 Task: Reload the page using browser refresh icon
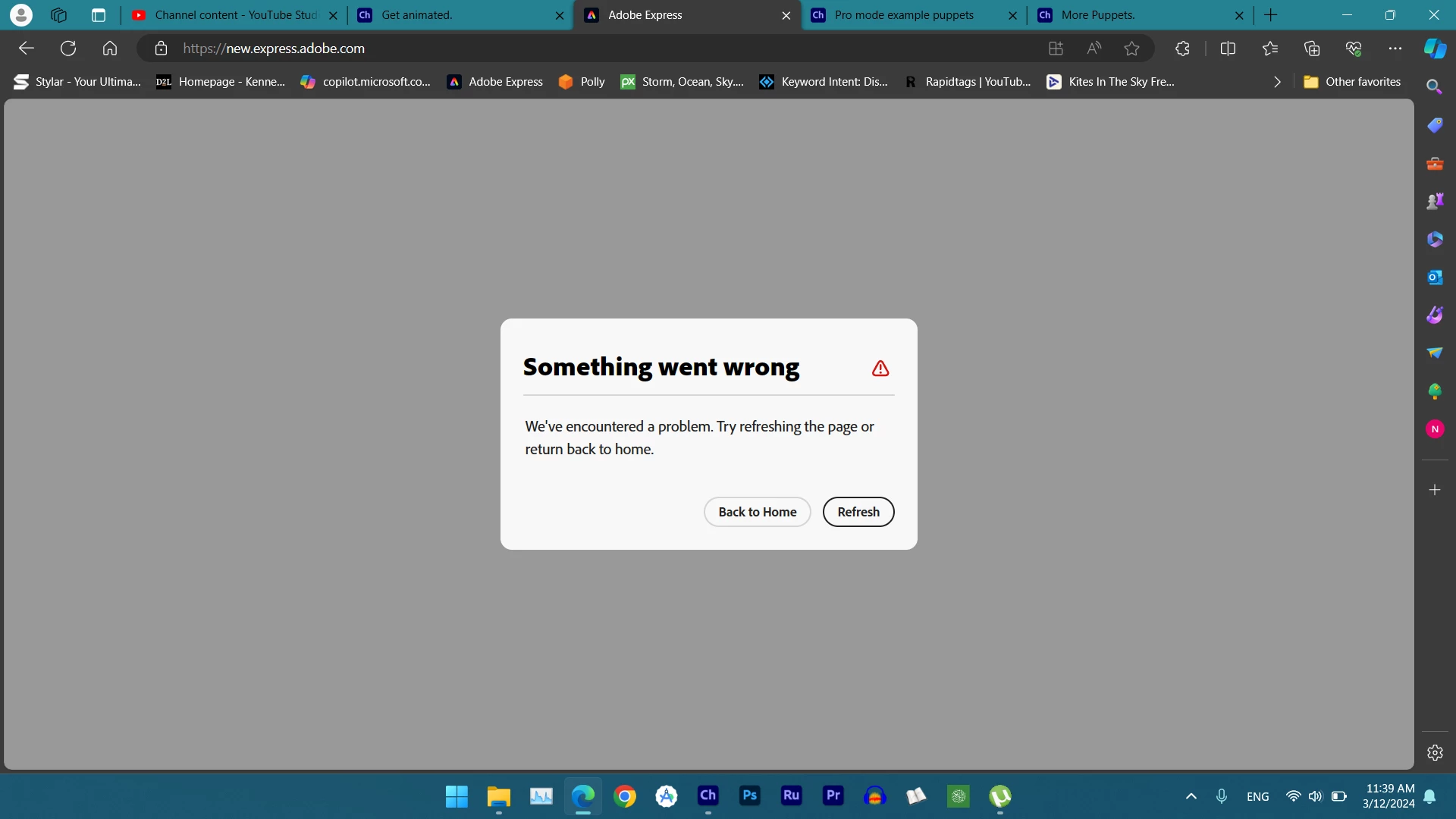coord(68,49)
